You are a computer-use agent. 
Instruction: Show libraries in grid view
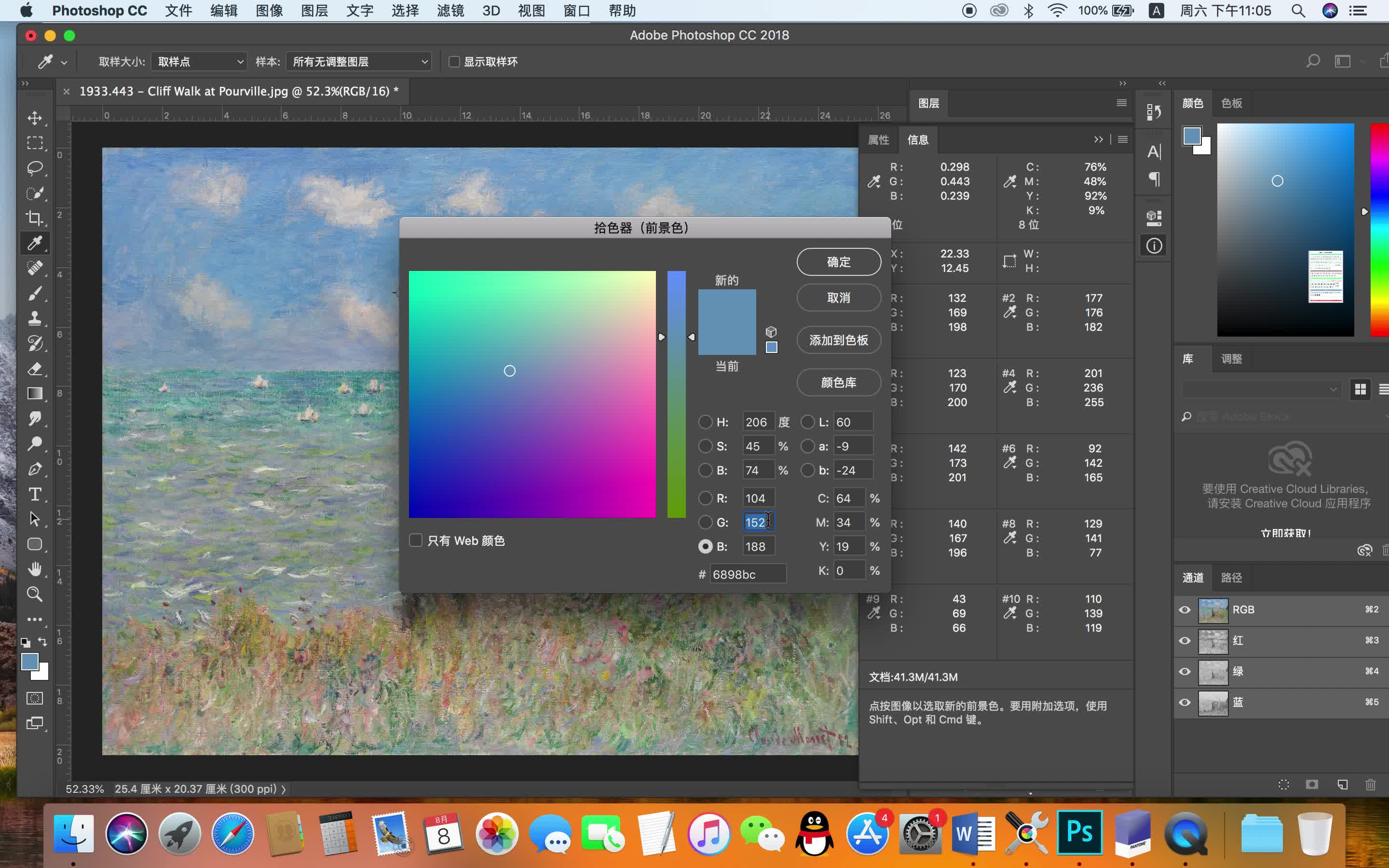coord(1360,390)
